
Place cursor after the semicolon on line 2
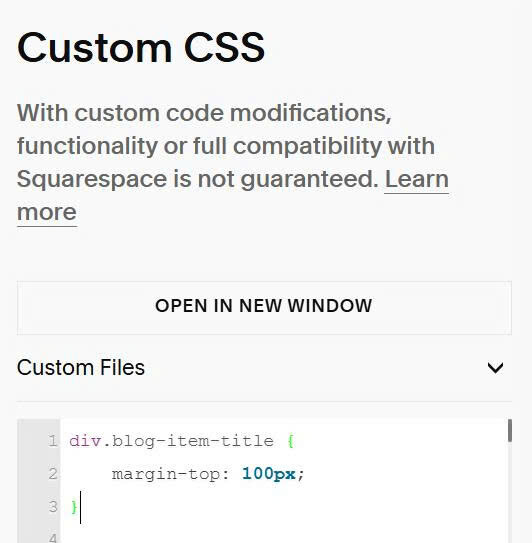[x=305, y=474]
